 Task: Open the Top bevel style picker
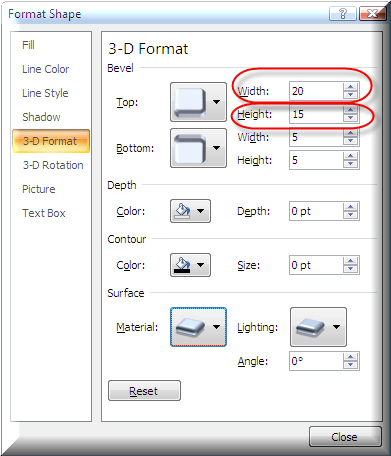click(198, 102)
